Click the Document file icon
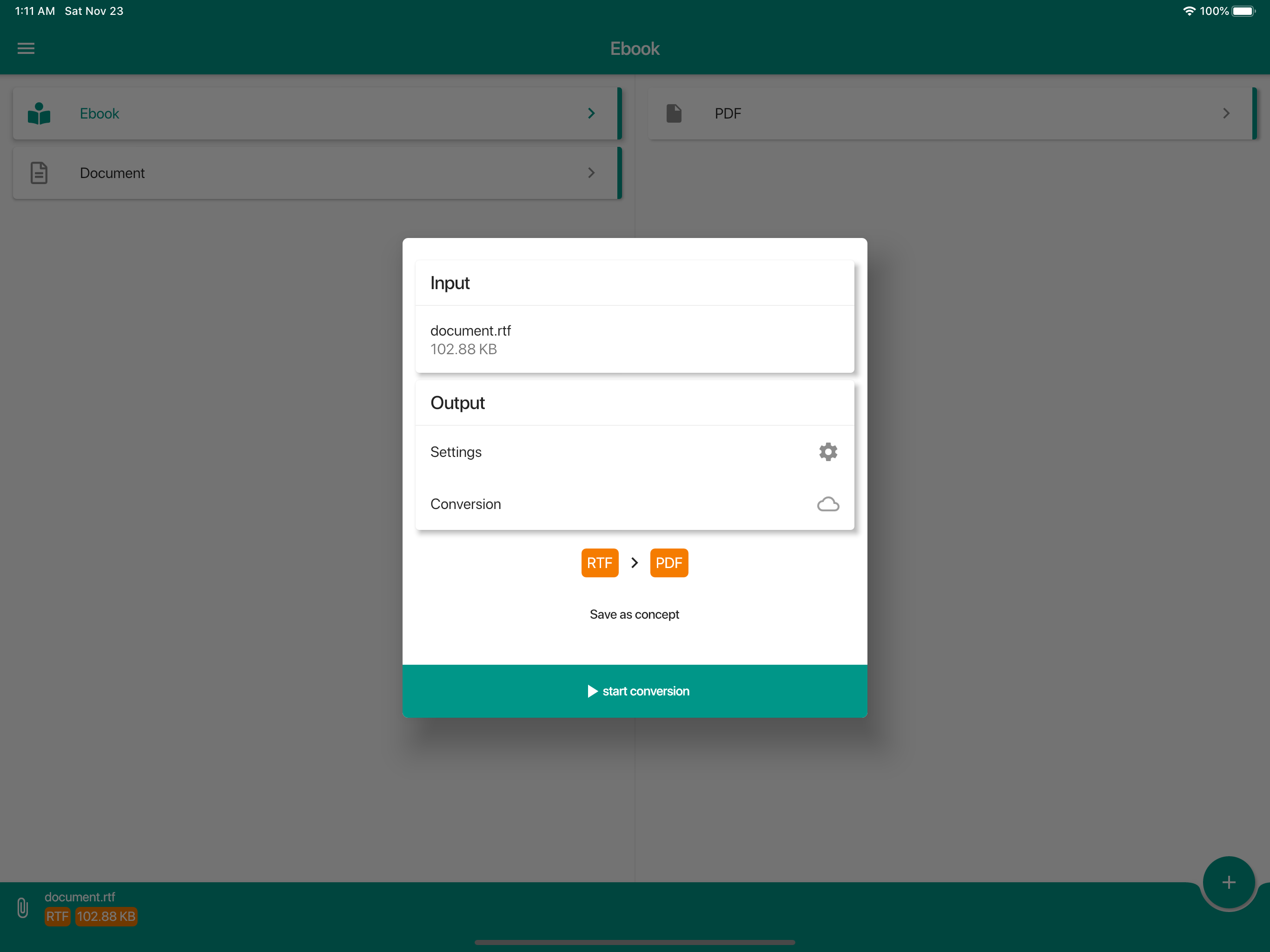The width and height of the screenshot is (1270, 952). (x=39, y=173)
